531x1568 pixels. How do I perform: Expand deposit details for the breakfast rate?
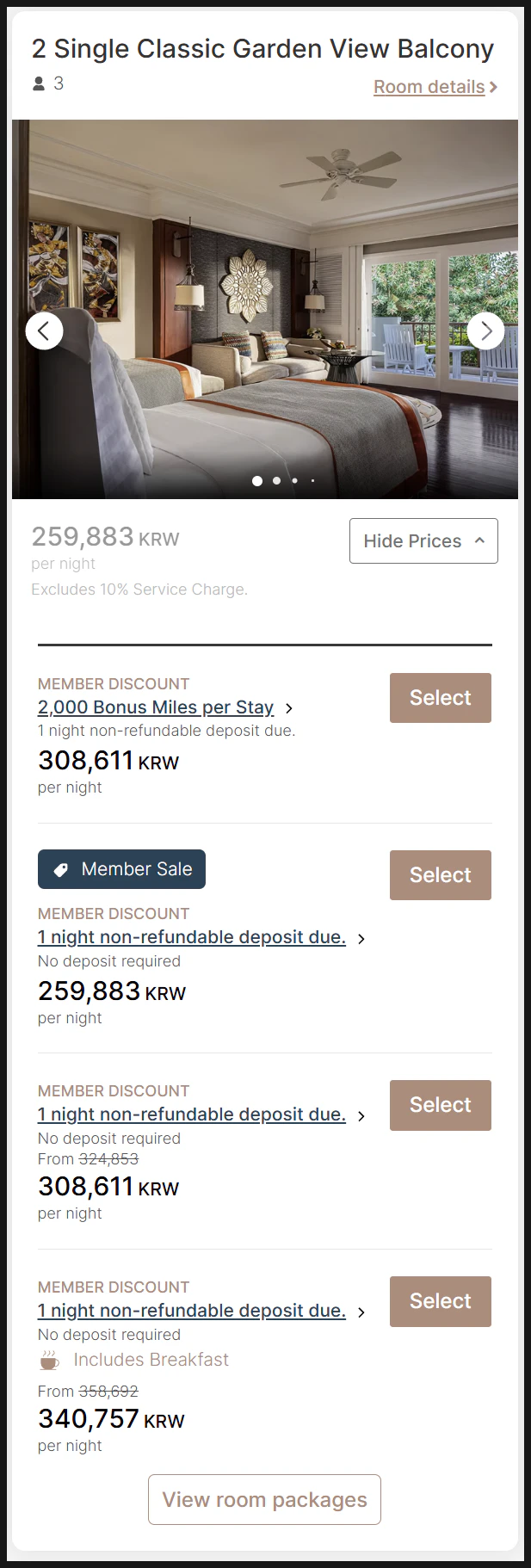[x=361, y=1312]
